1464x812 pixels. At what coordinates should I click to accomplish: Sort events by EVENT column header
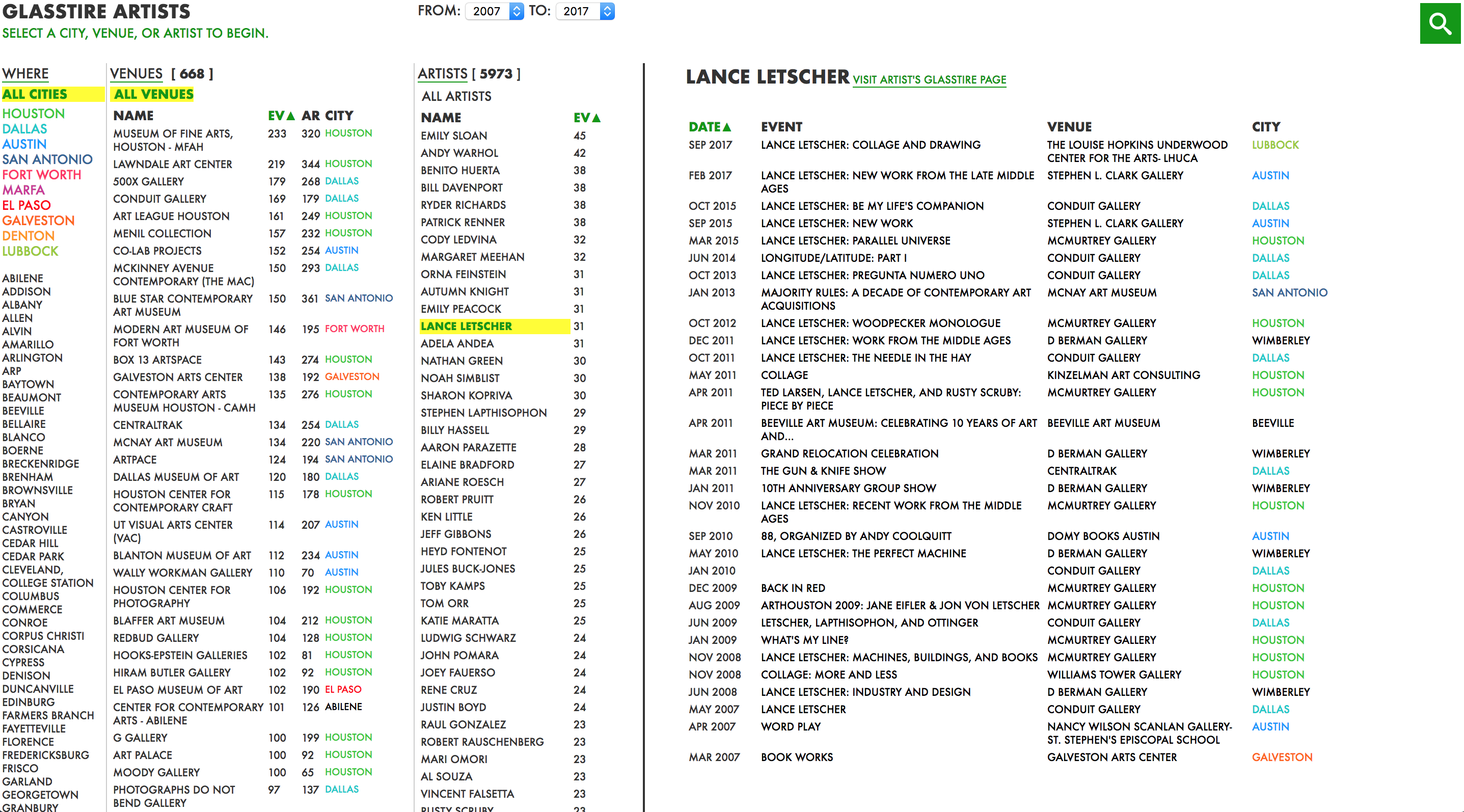coord(781,127)
